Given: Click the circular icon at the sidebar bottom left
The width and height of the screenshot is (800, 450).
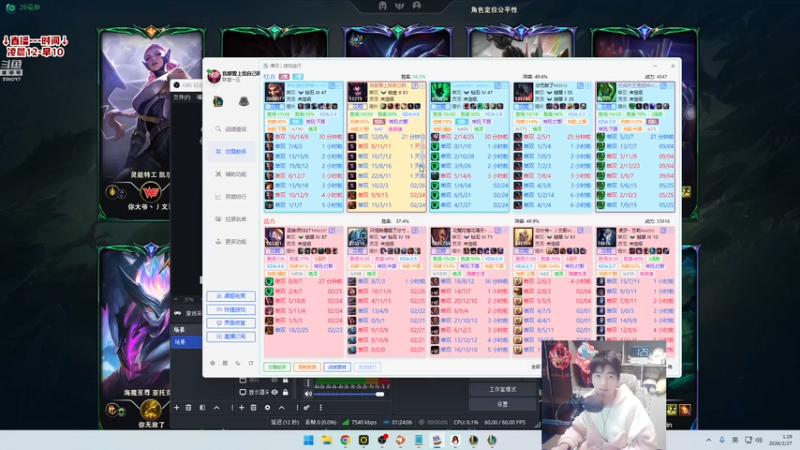Looking at the screenshot, I should [x=213, y=363].
